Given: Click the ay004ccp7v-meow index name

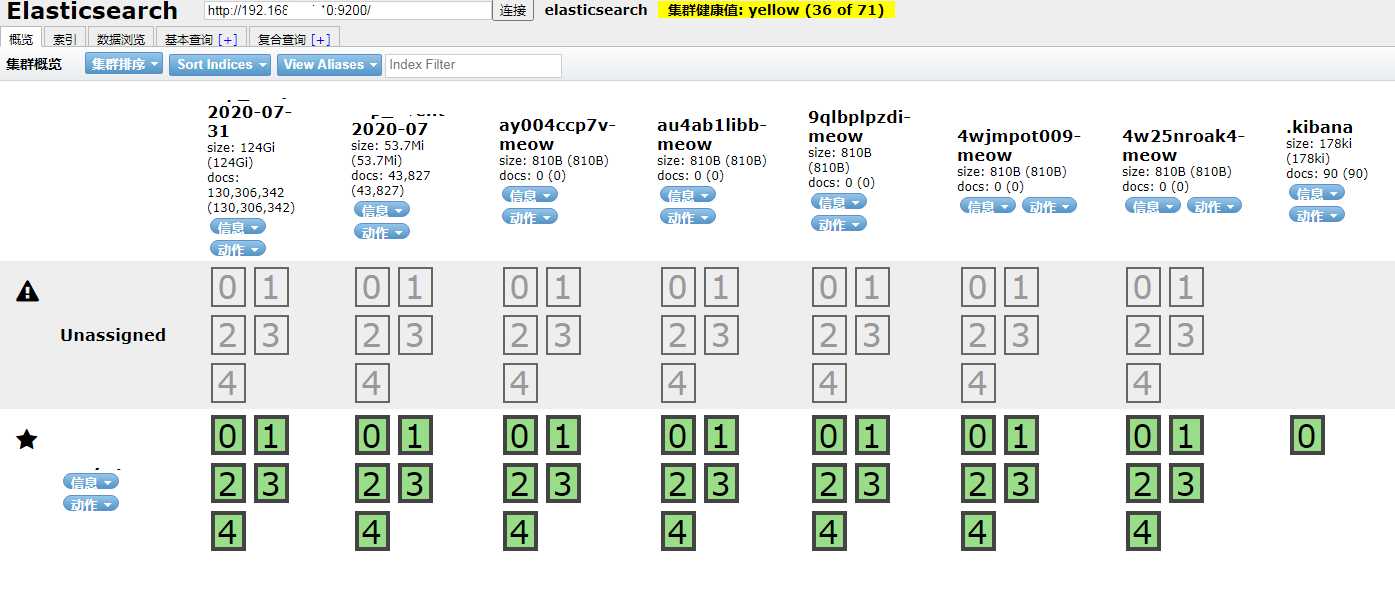Looking at the screenshot, I should (x=558, y=134).
